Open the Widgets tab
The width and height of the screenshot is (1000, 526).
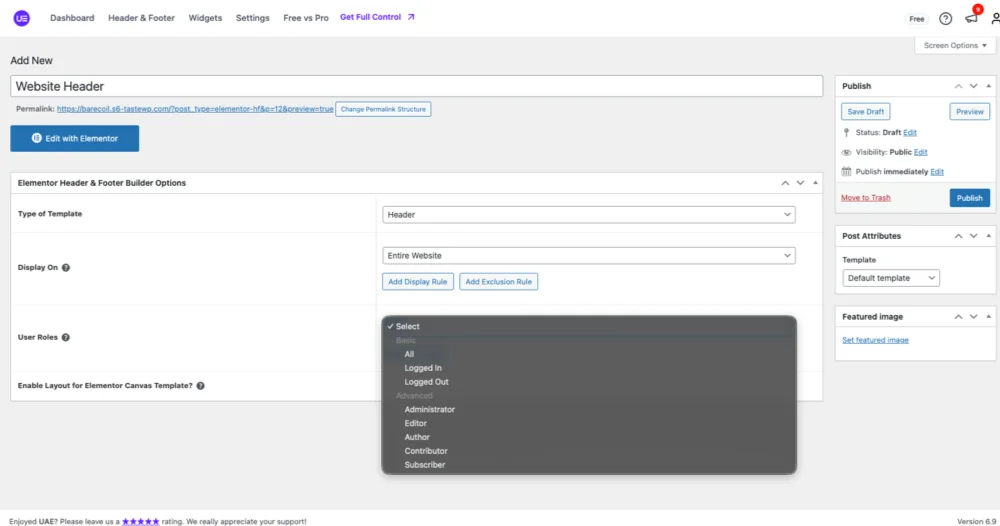205,18
